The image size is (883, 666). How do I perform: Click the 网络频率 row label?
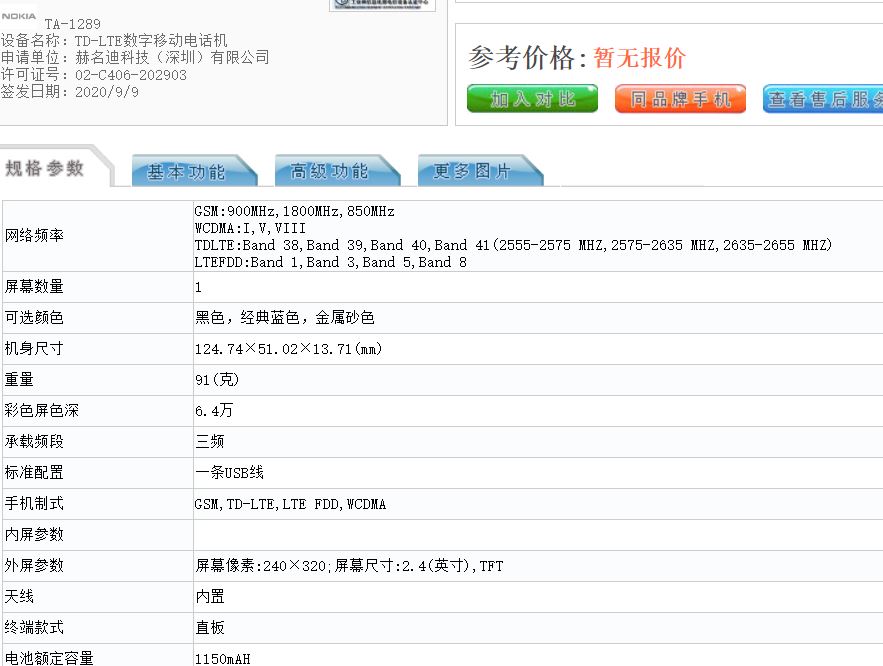[35, 236]
